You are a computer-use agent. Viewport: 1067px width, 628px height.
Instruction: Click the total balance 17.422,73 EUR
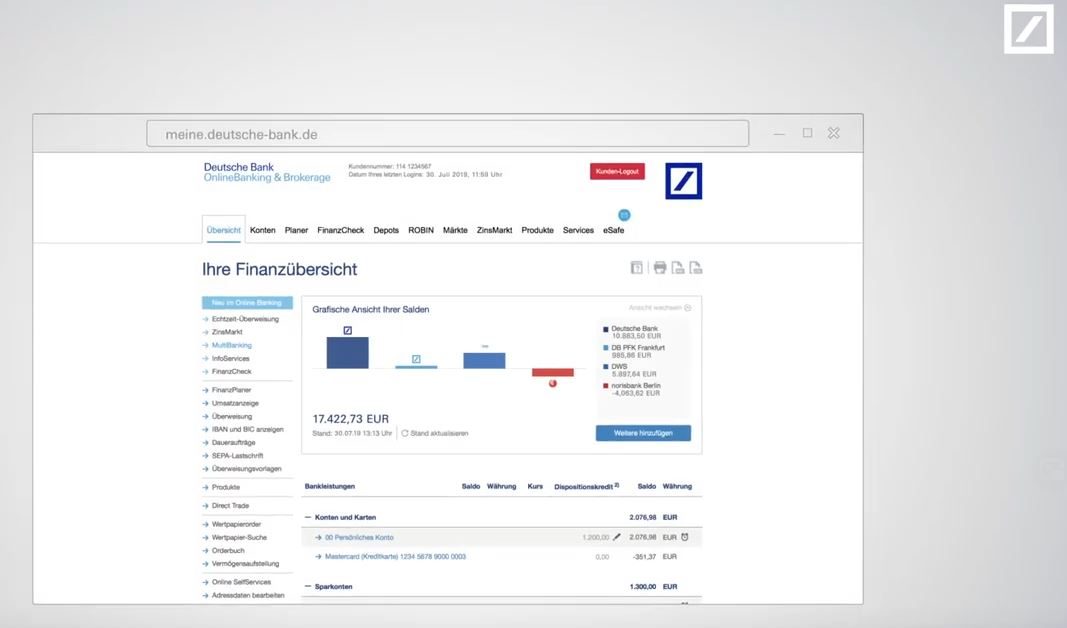(x=350, y=419)
